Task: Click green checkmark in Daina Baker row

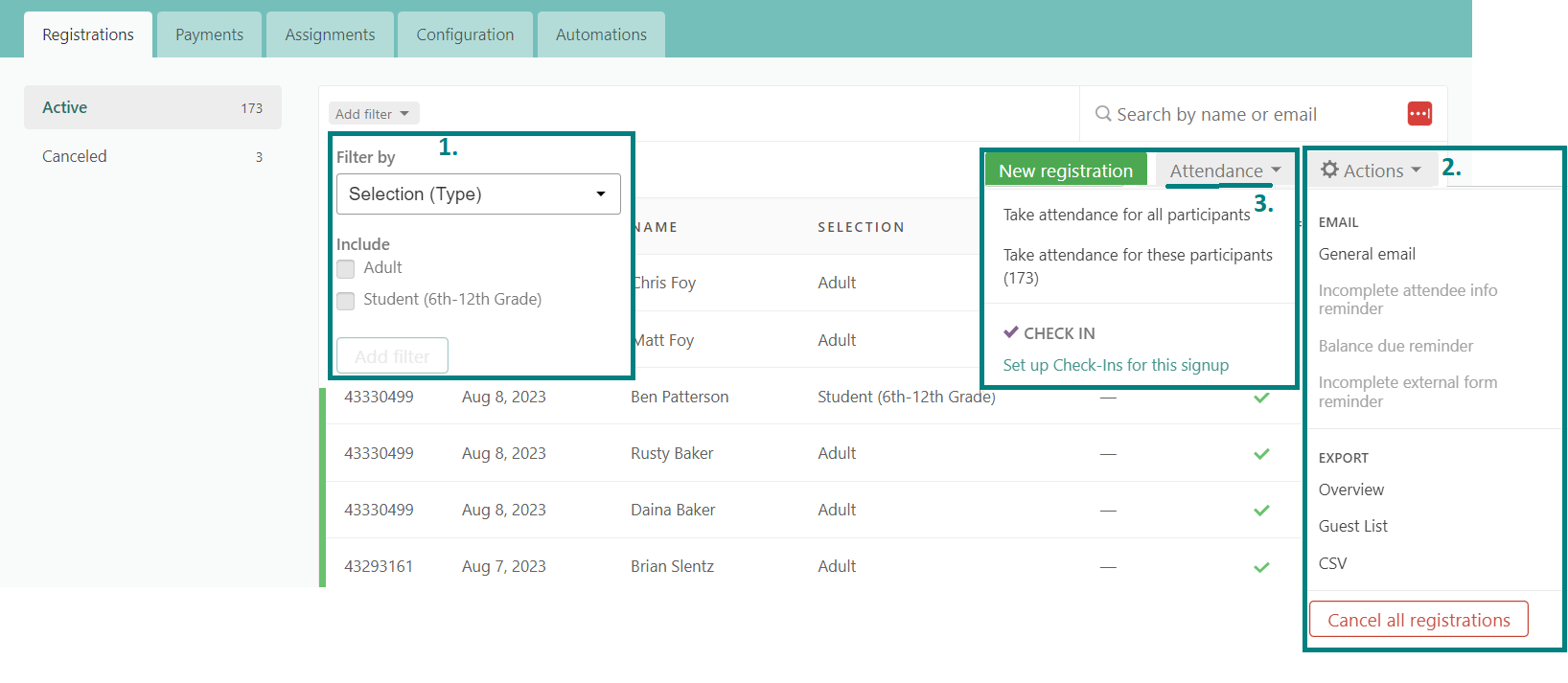Action: click(x=1261, y=511)
